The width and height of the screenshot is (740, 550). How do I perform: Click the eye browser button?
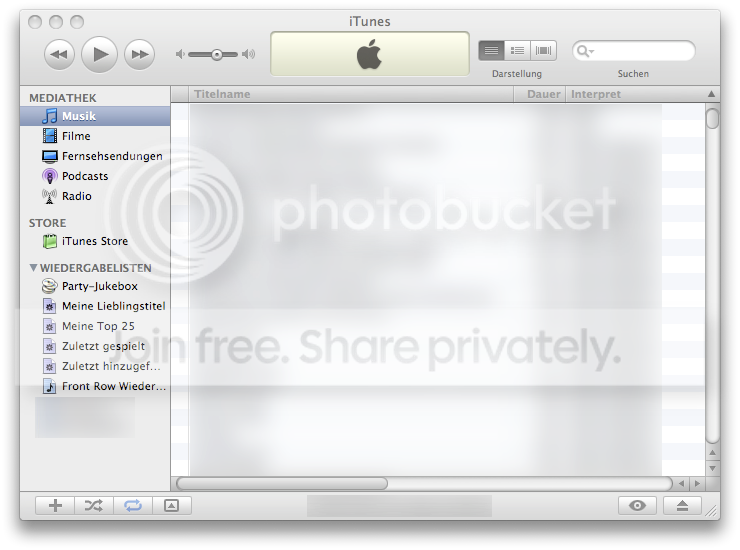tap(637, 506)
